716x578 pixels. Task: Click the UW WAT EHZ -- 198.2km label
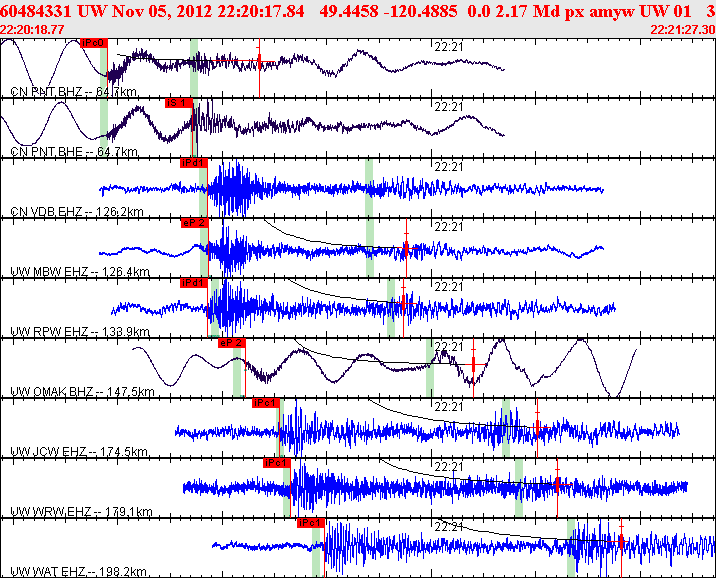pyautogui.click(x=79, y=572)
